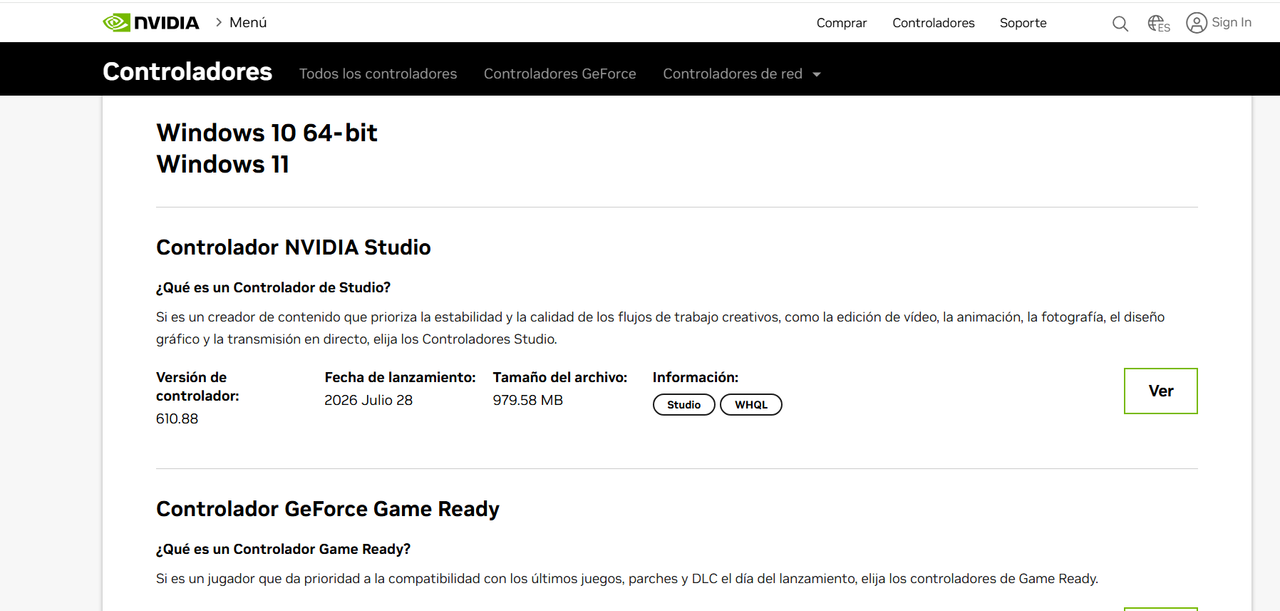Go to Todos los controladores tab
Viewport: 1280px width, 611px height.
coord(378,74)
